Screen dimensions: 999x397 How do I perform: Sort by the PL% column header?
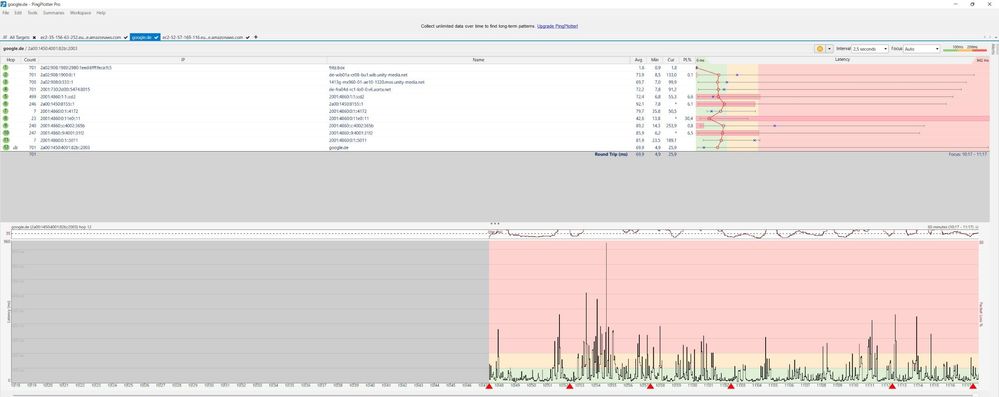pyautogui.click(x=687, y=60)
